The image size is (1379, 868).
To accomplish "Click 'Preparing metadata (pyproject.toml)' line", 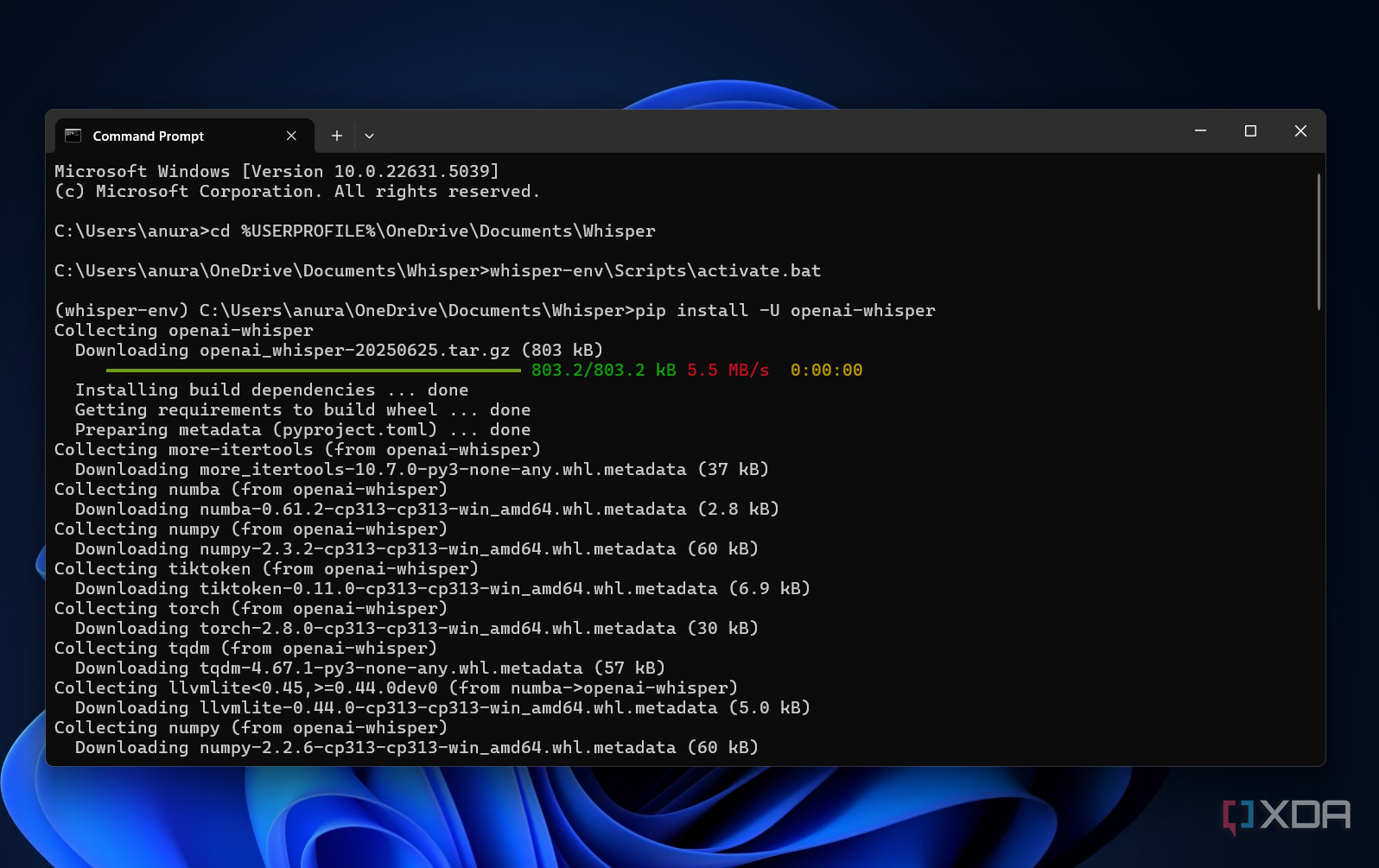I will 302,429.
